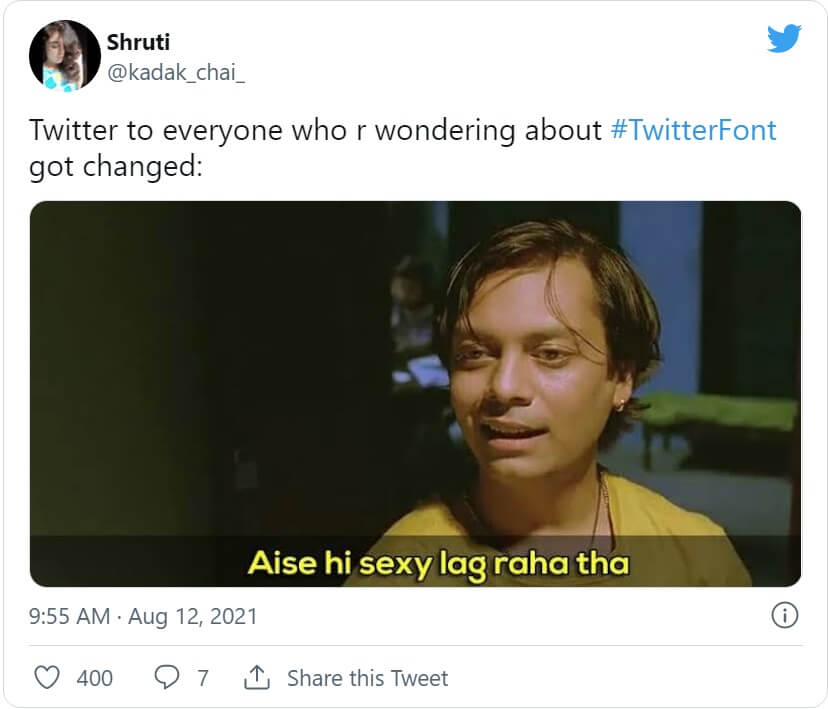Screen dimensions: 828x709
Task: Click the display name Shruti
Action: (138, 43)
